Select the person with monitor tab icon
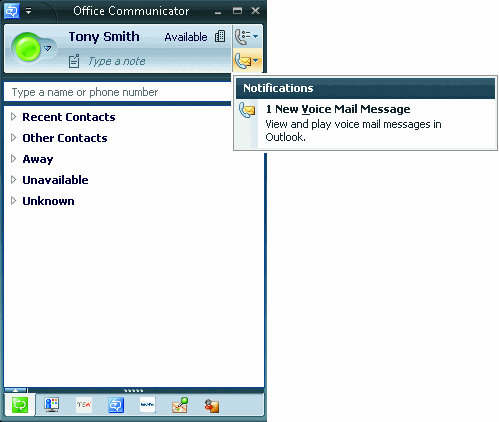 coord(52,405)
